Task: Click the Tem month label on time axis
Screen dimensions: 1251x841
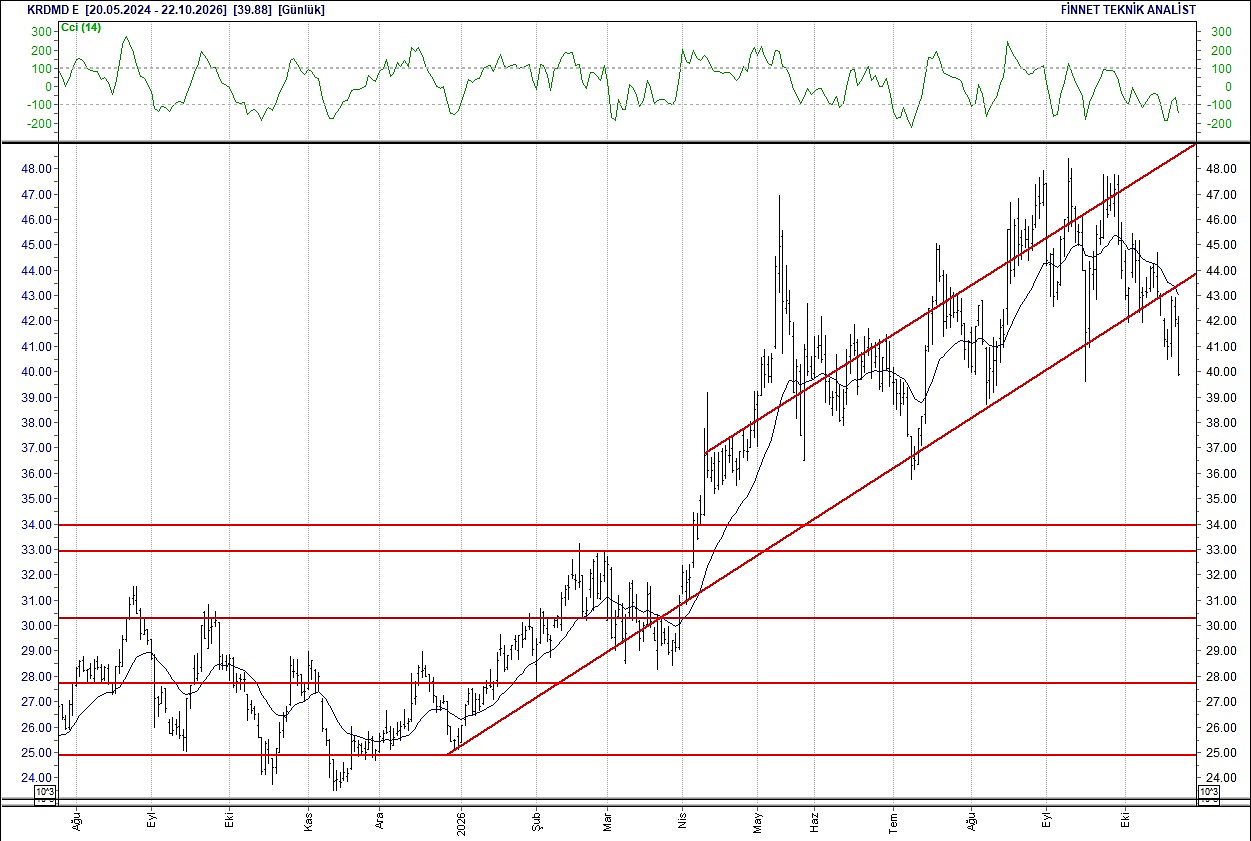Action: coord(894,822)
